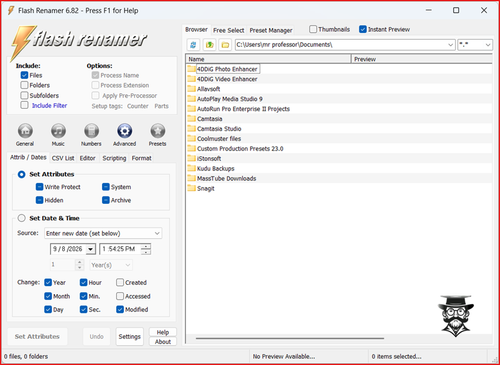This screenshot has width=500, height=365.
Task: Uncheck the Files include checkbox
Action: click(x=24, y=75)
